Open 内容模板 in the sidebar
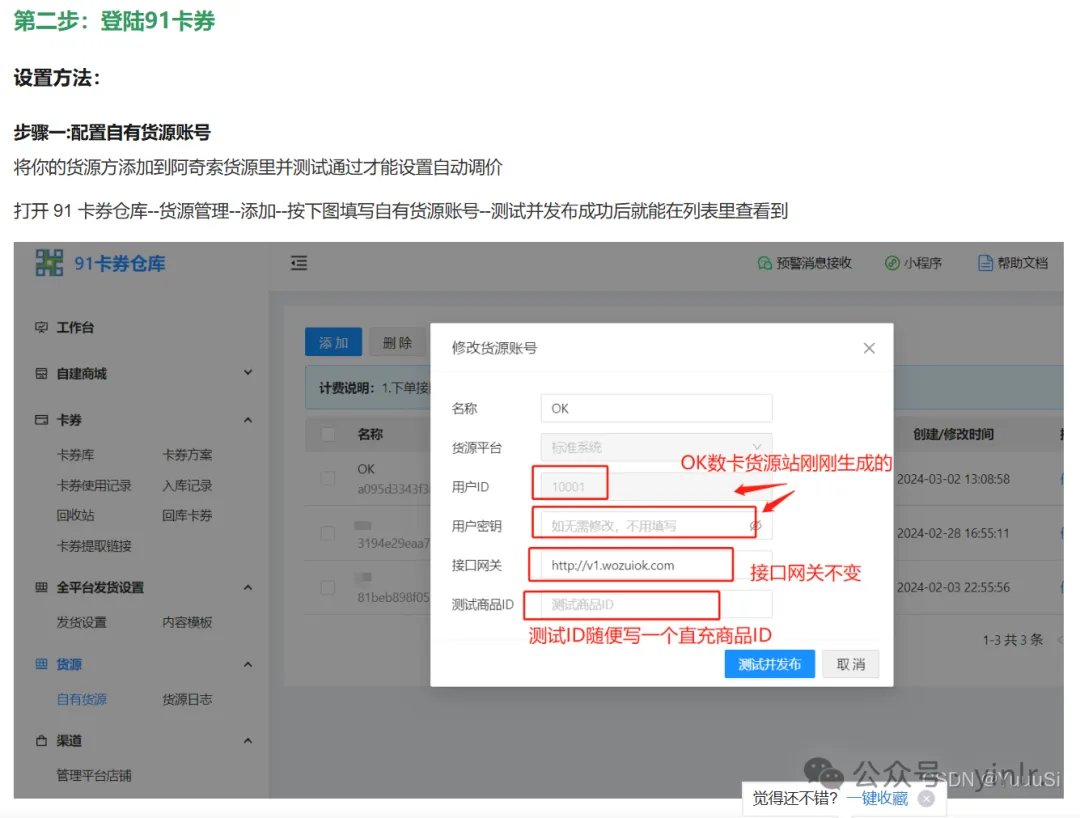1080x818 pixels. pos(187,622)
